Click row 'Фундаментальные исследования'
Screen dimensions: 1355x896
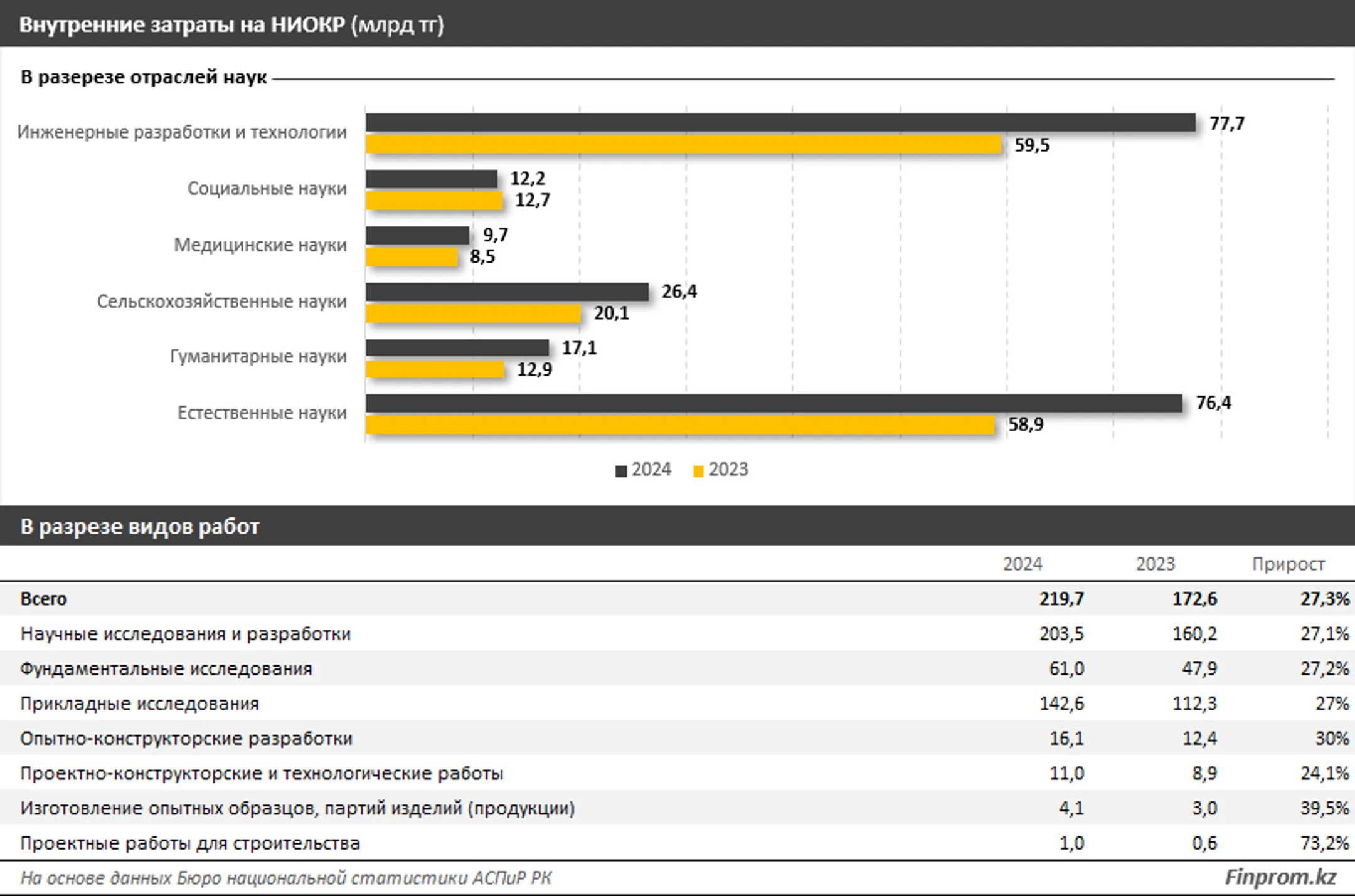tap(677, 668)
